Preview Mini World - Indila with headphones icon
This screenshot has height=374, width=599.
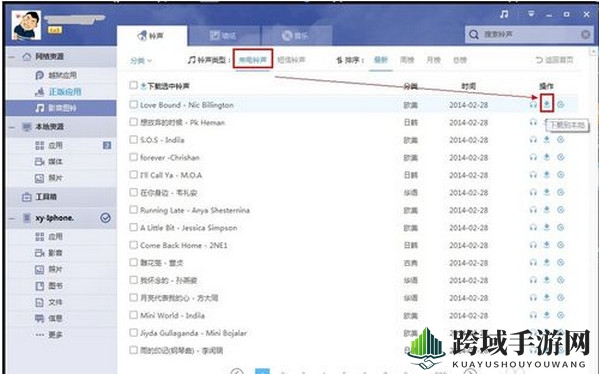coord(533,316)
